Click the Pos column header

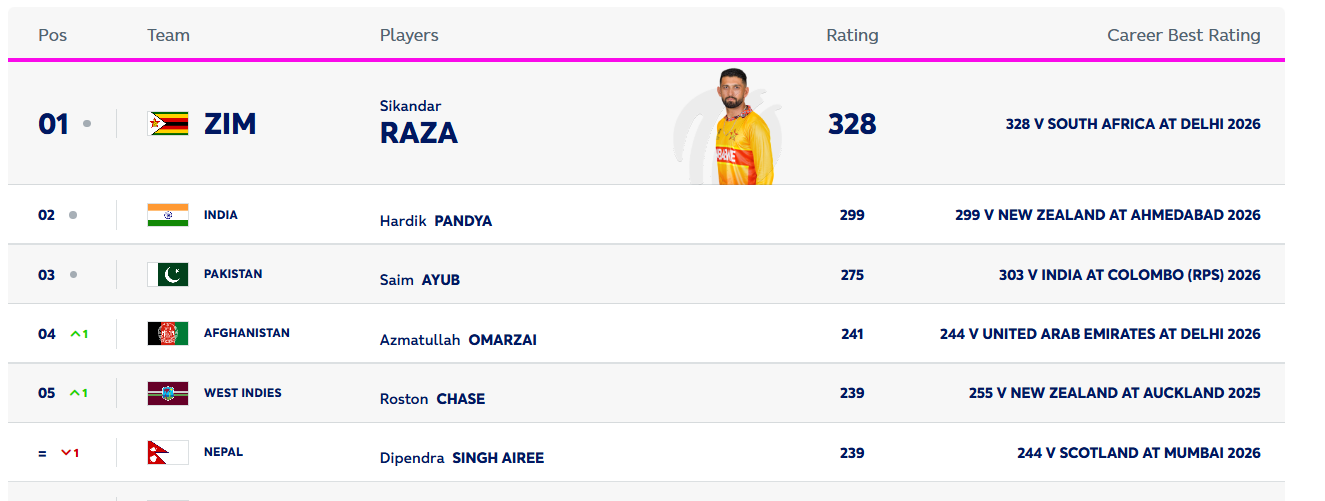[52, 35]
